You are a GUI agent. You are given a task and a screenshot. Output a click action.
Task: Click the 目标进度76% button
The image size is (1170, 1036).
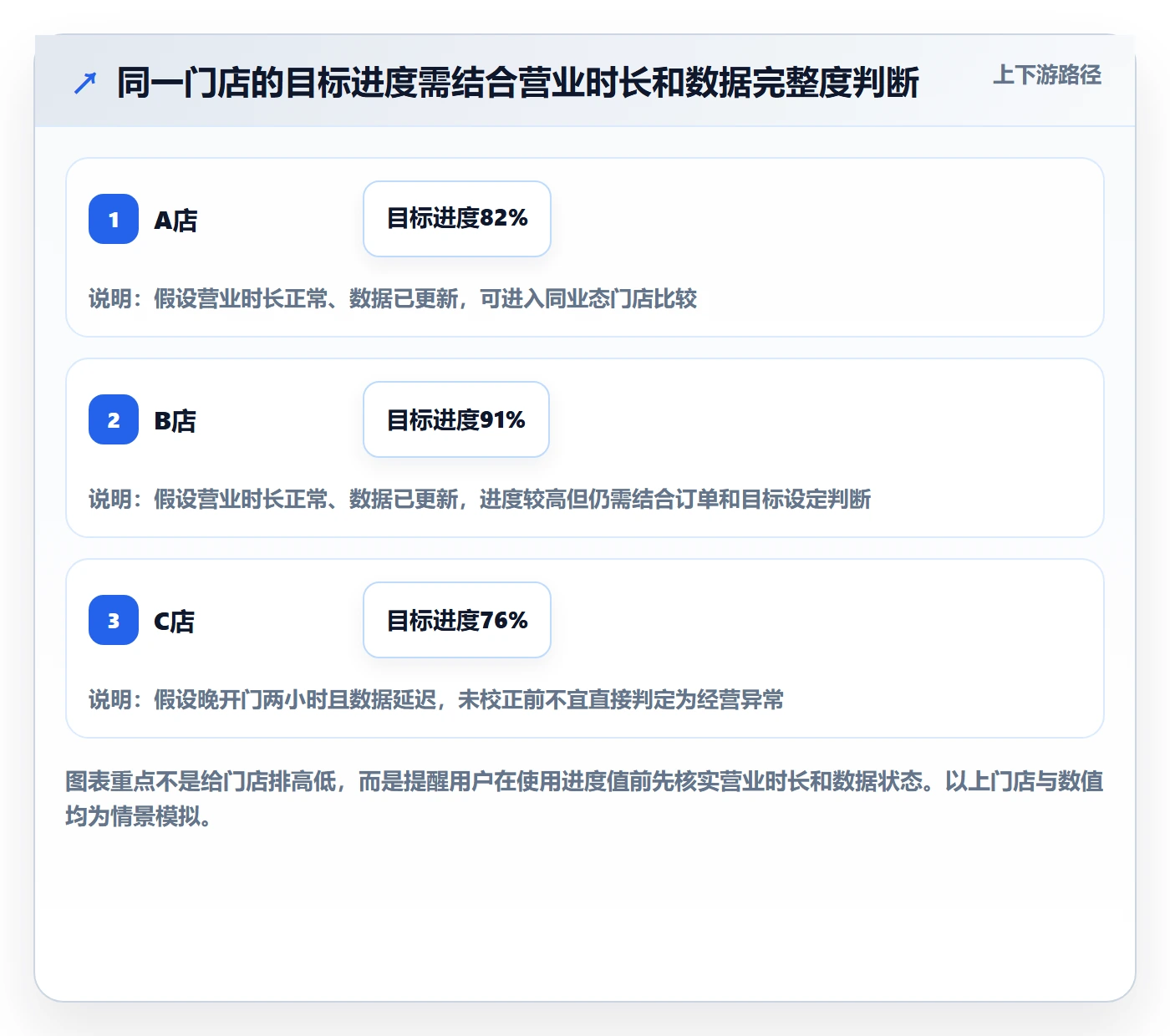457,620
